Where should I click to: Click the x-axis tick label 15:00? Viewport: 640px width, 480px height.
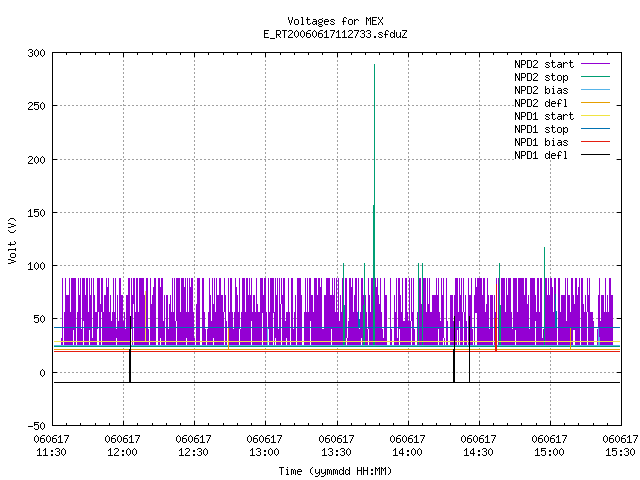[x=549, y=452]
